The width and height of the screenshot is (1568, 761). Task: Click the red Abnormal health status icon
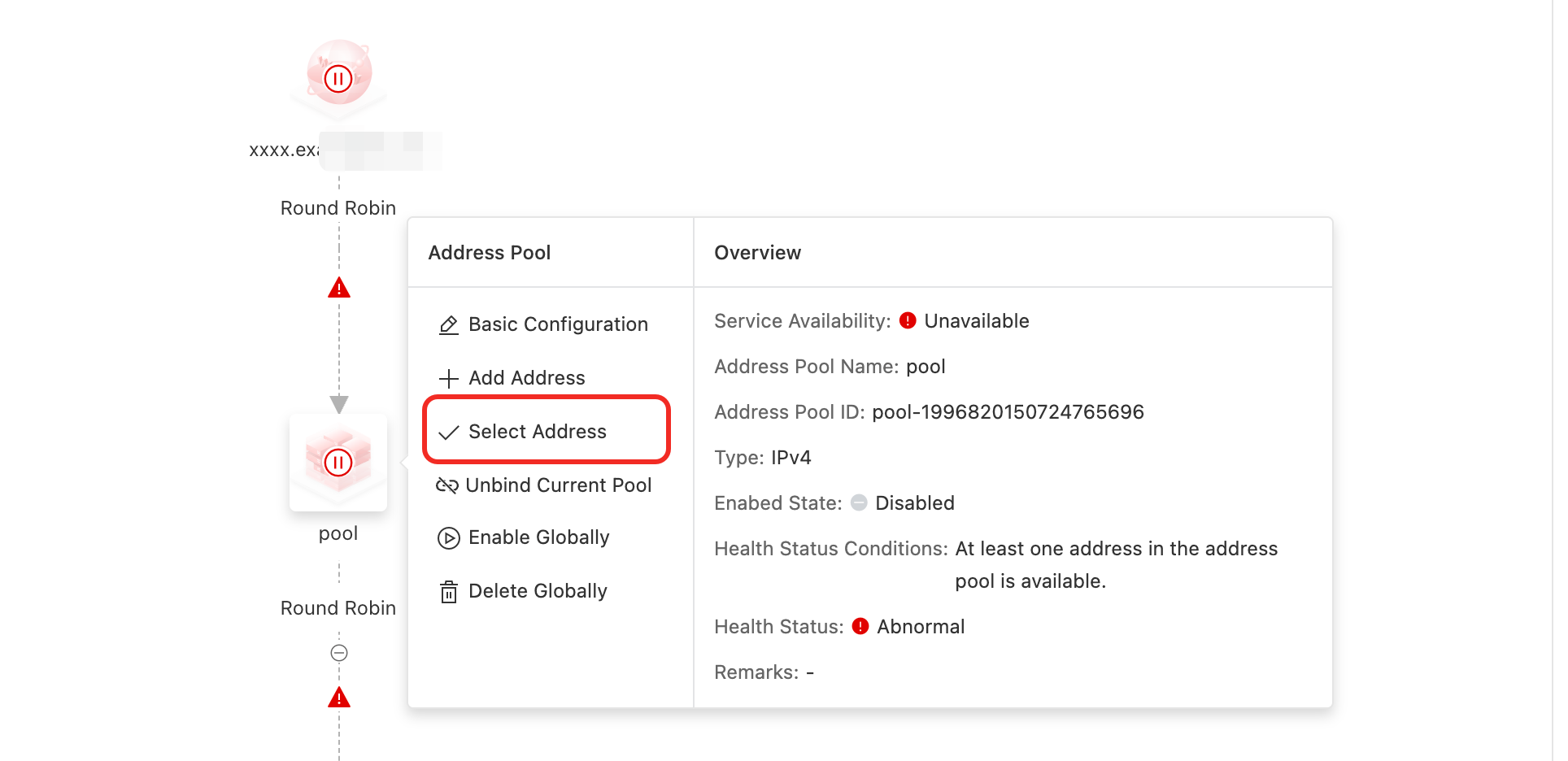pos(860,627)
